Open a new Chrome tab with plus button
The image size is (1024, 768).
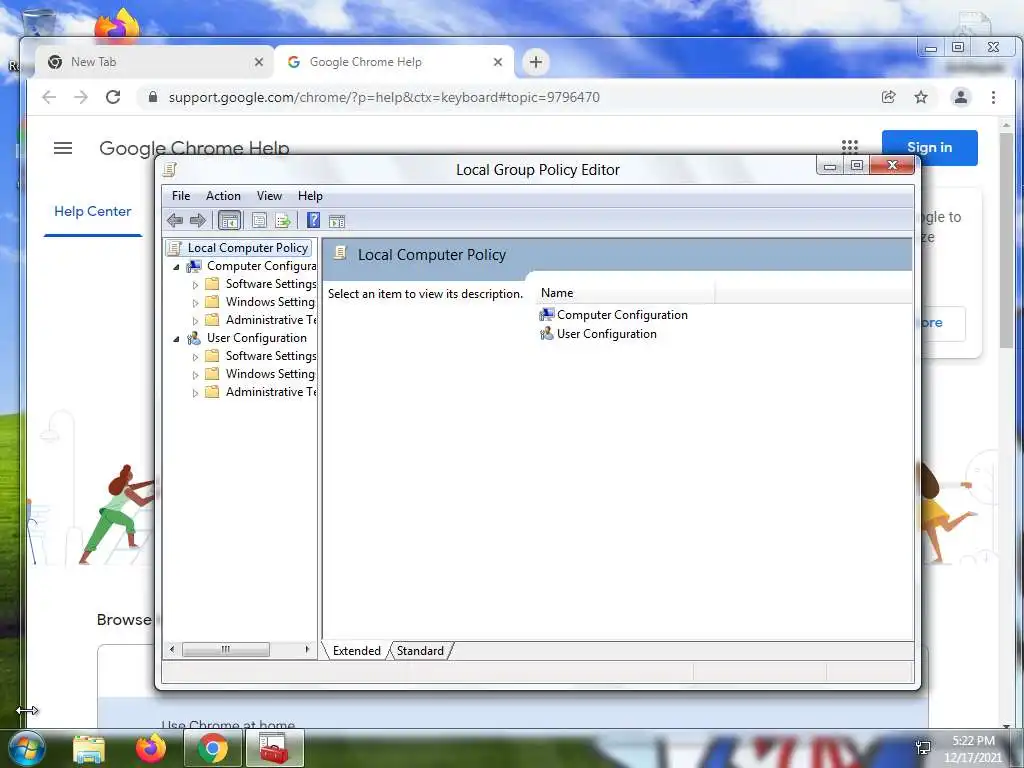point(536,62)
